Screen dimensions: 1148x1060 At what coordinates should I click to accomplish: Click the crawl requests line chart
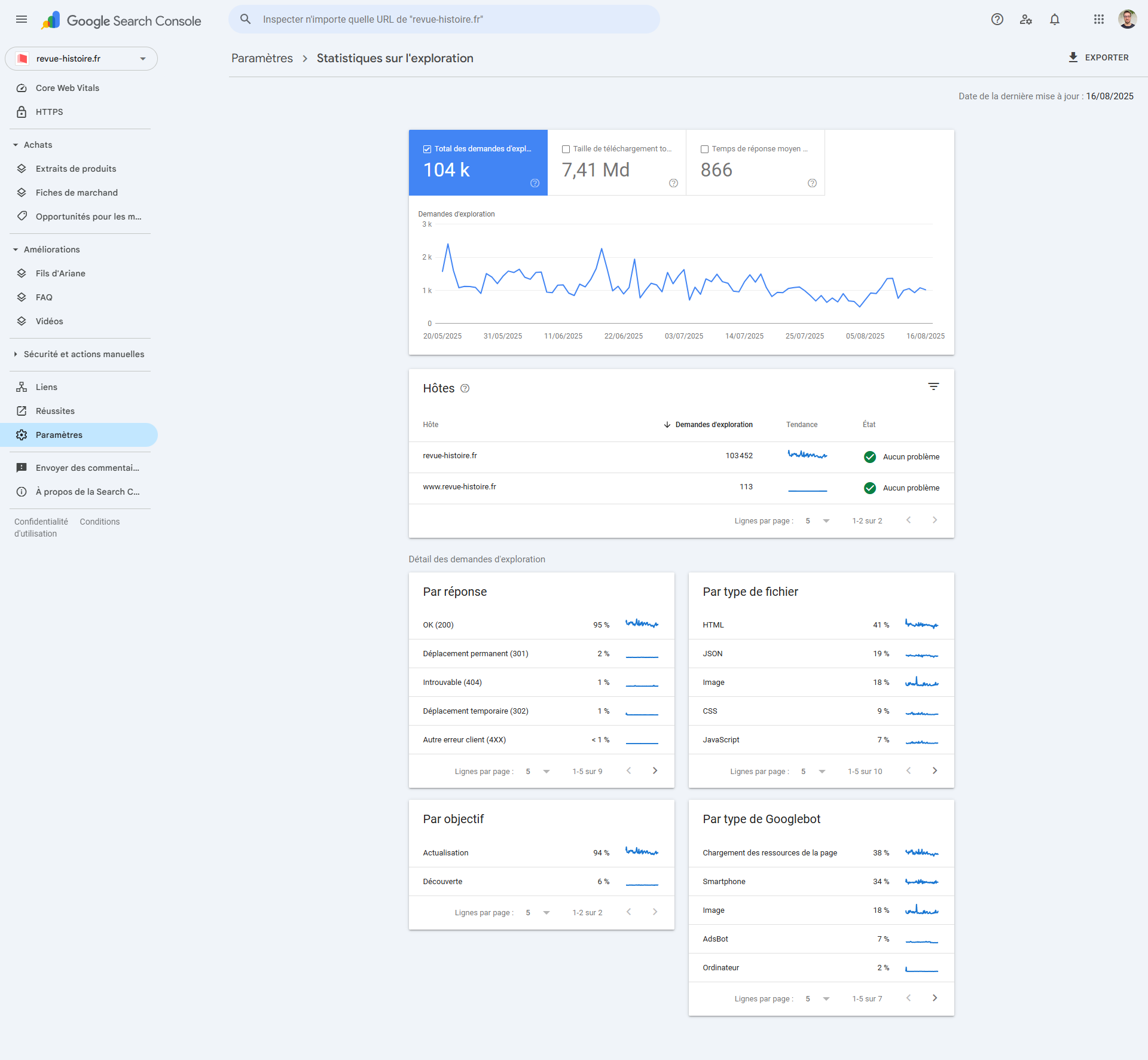(x=683, y=275)
